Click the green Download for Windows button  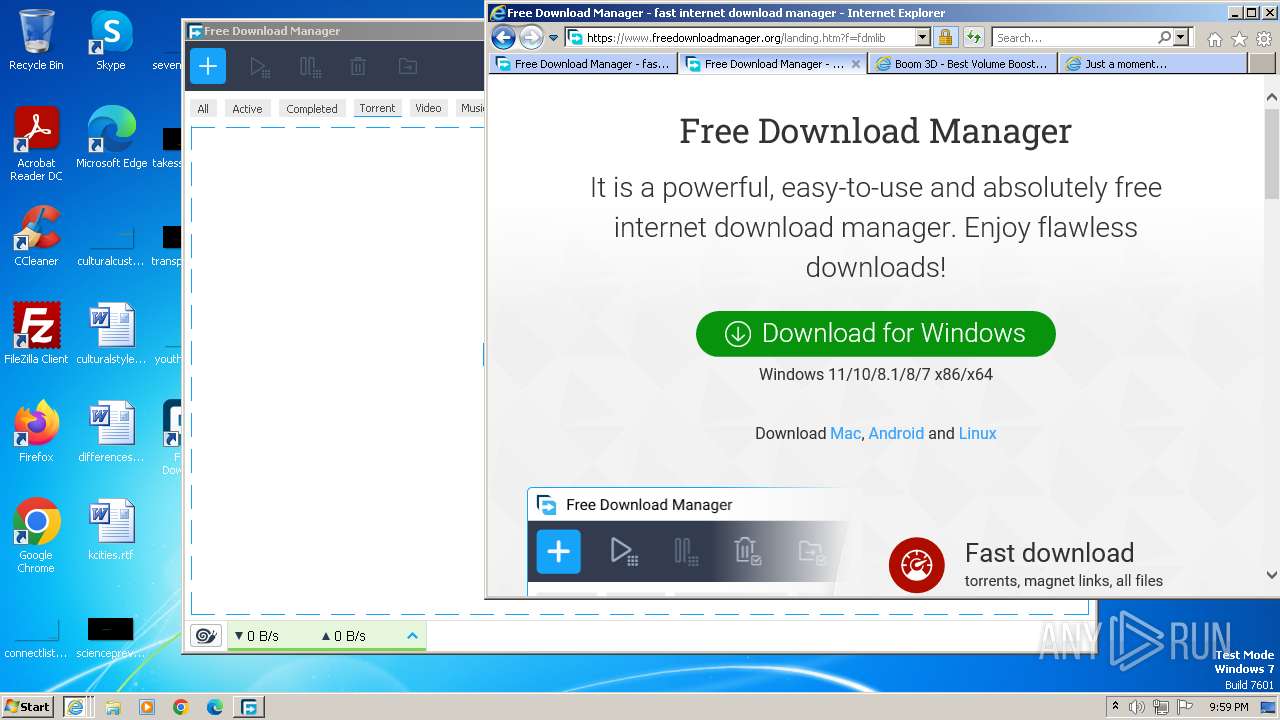coord(876,334)
